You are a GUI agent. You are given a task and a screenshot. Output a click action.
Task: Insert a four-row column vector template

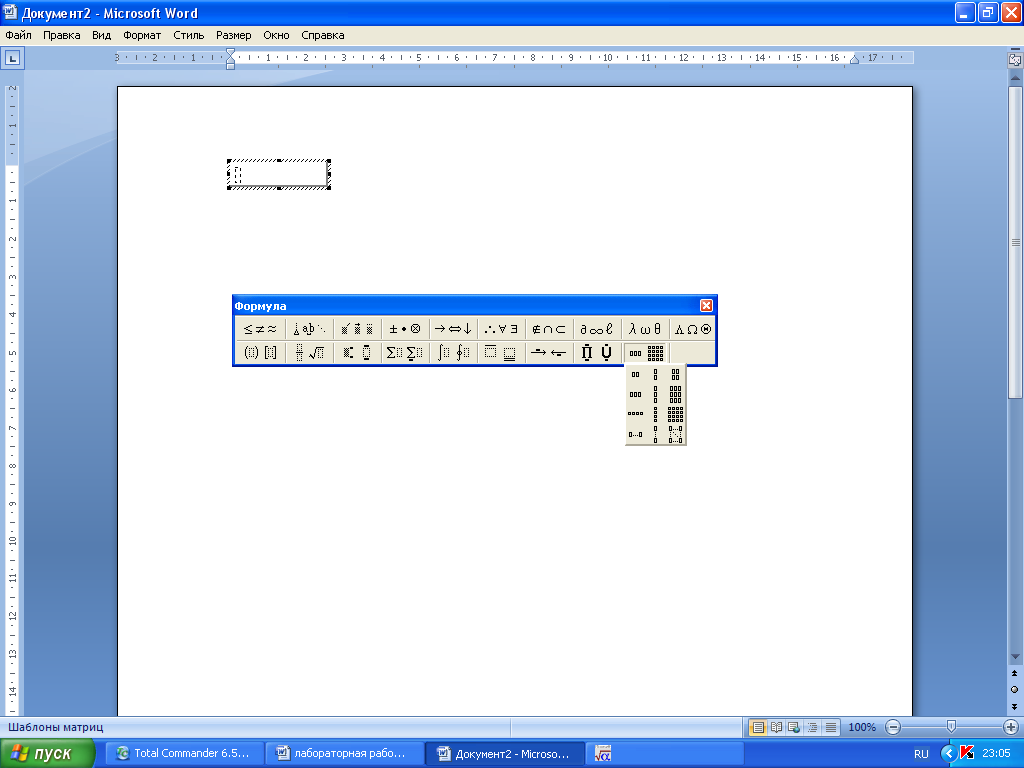[x=656, y=414]
